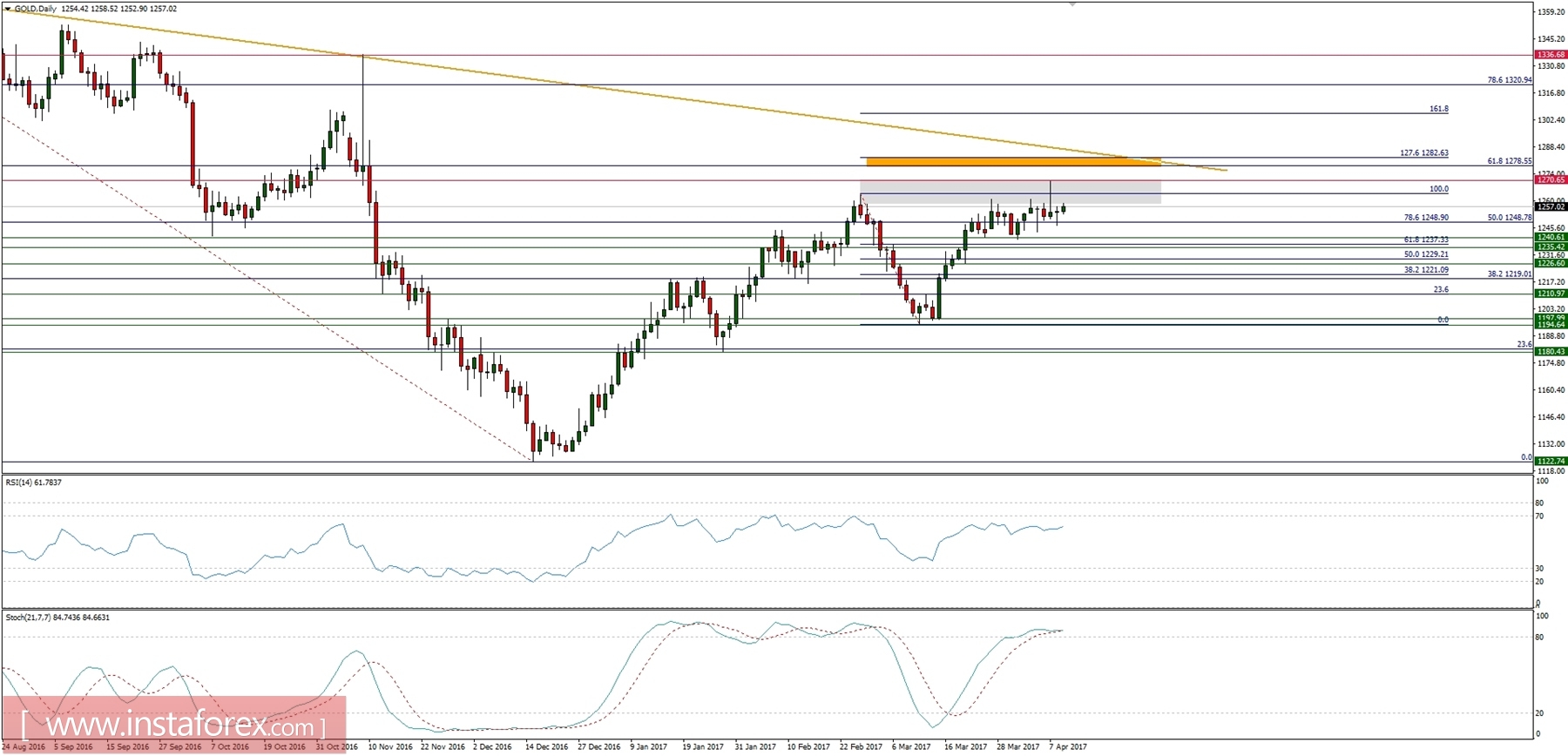Click the 16 Mar 2017 date label
The height and width of the screenshot is (756, 1568).
coord(965,746)
